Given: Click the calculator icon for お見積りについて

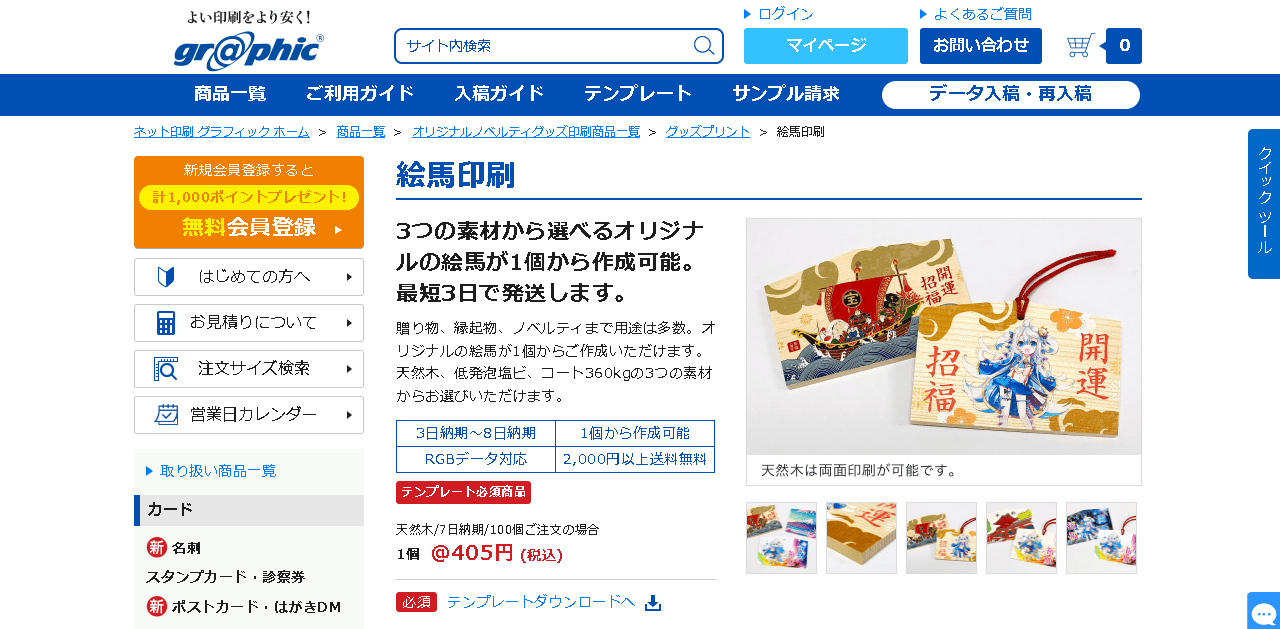Looking at the screenshot, I should coord(166,323).
